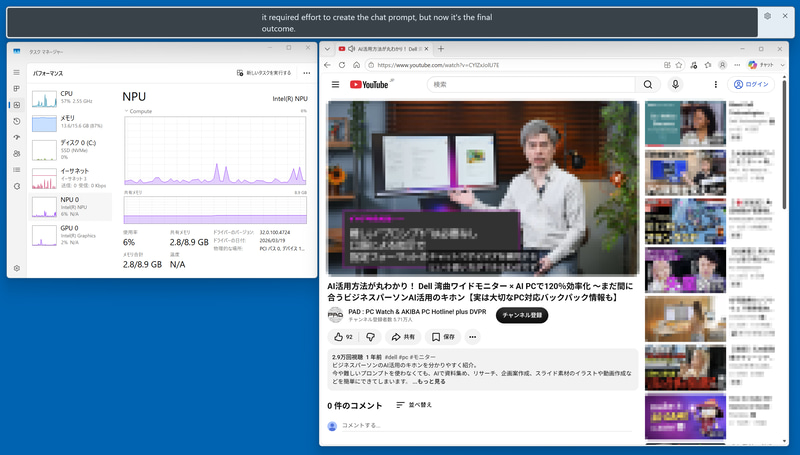Open Services page icon in Task Manager
Screen dimensions: 800x455
click(16, 186)
